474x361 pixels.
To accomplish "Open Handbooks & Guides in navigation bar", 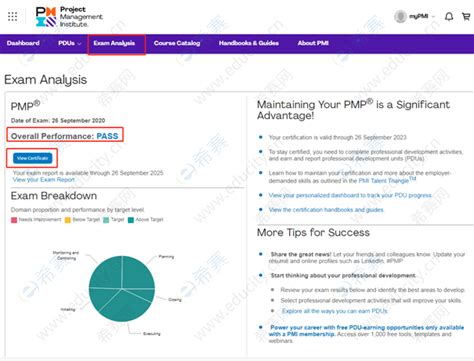I will (x=249, y=43).
